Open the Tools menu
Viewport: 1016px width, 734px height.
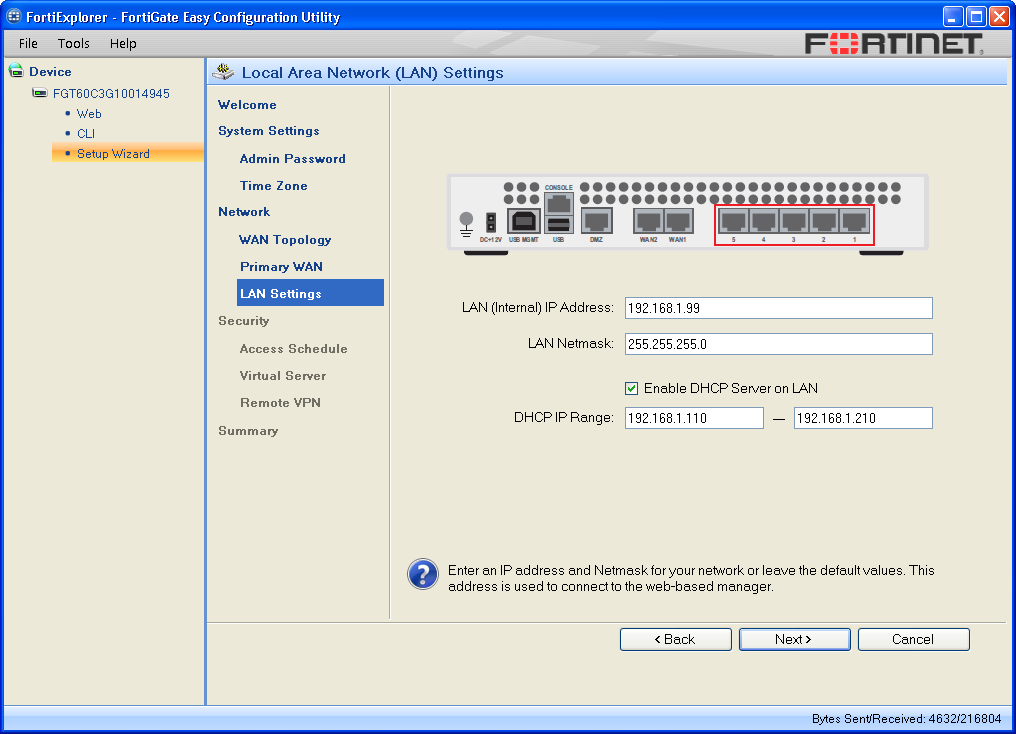click(x=73, y=43)
